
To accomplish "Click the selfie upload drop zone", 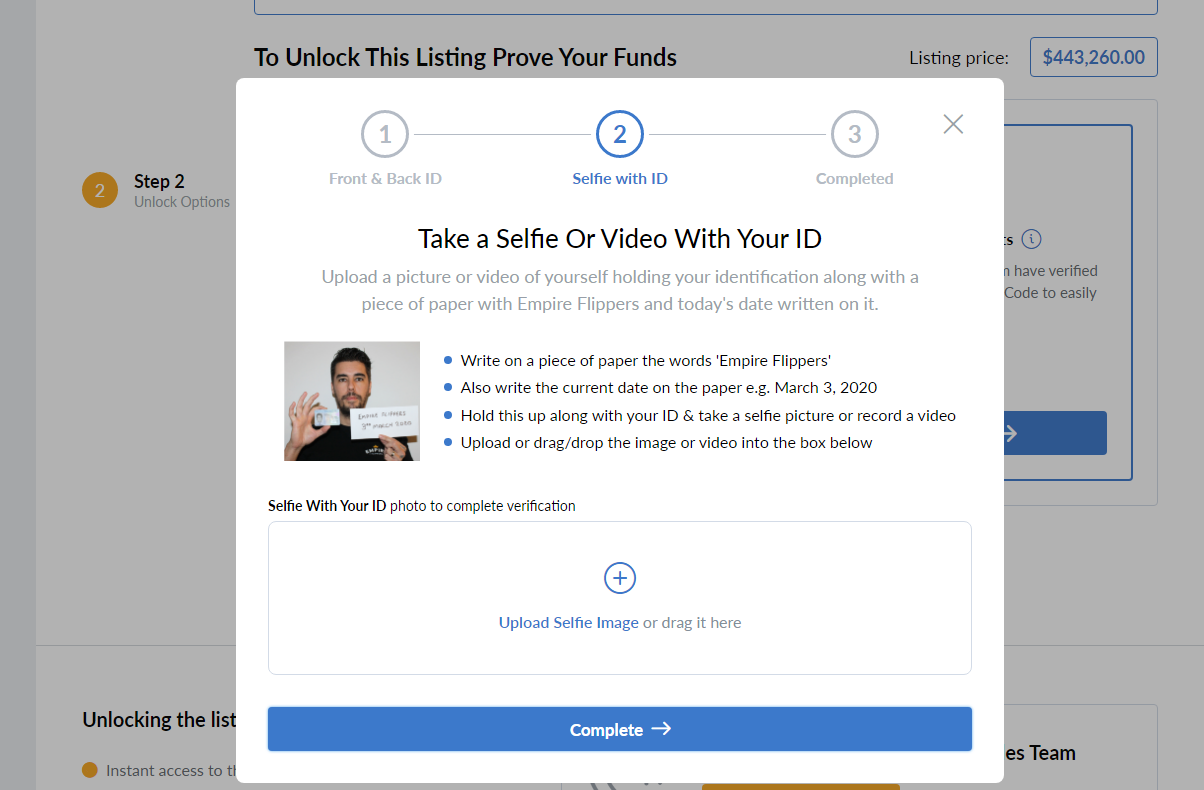I will pyautogui.click(x=620, y=598).
